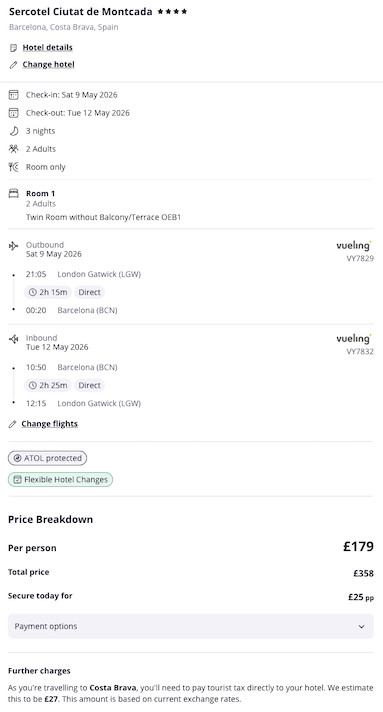Expand the Payment options dropdown
The width and height of the screenshot is (383, 712).
click(x=191, y=627)
